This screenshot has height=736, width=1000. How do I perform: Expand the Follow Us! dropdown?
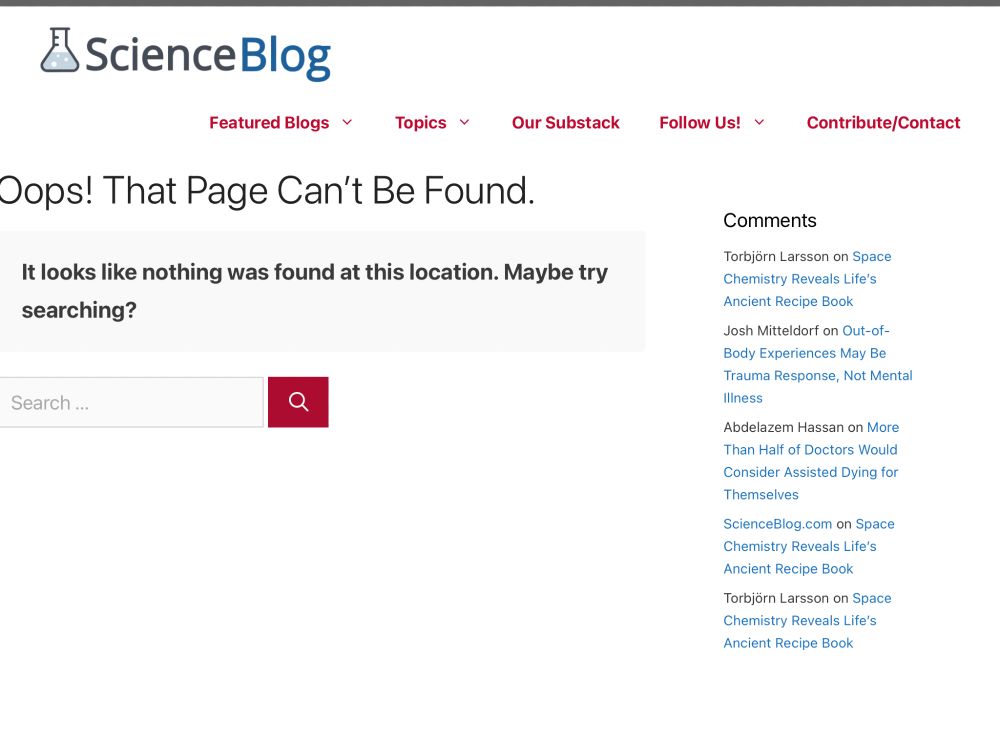click(x=760, y=122)
